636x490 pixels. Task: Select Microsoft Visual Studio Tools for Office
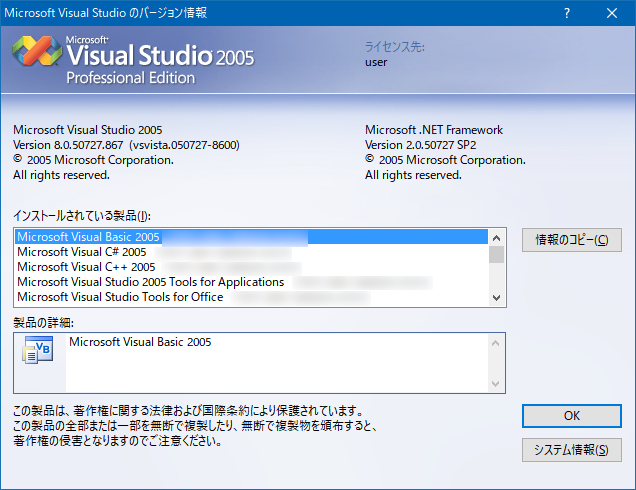pos(251,297)
